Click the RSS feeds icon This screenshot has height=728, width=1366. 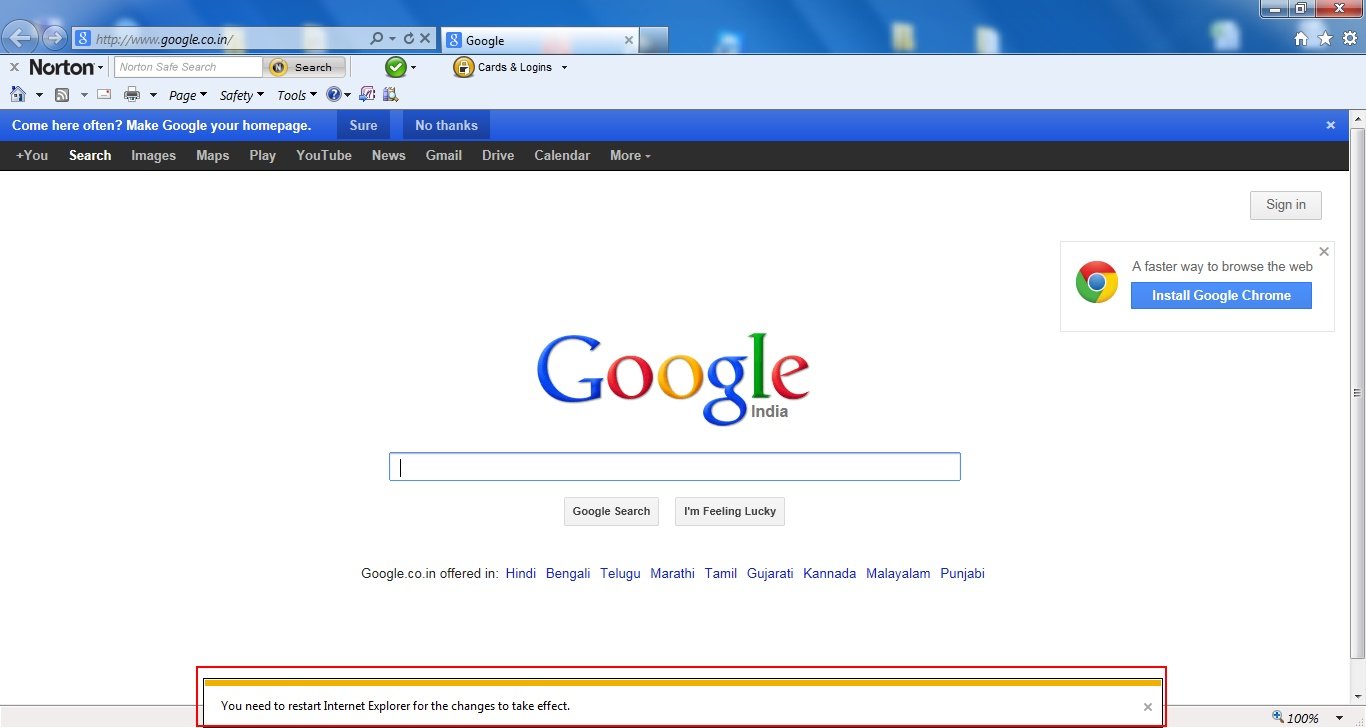click(x=62, y=95)
